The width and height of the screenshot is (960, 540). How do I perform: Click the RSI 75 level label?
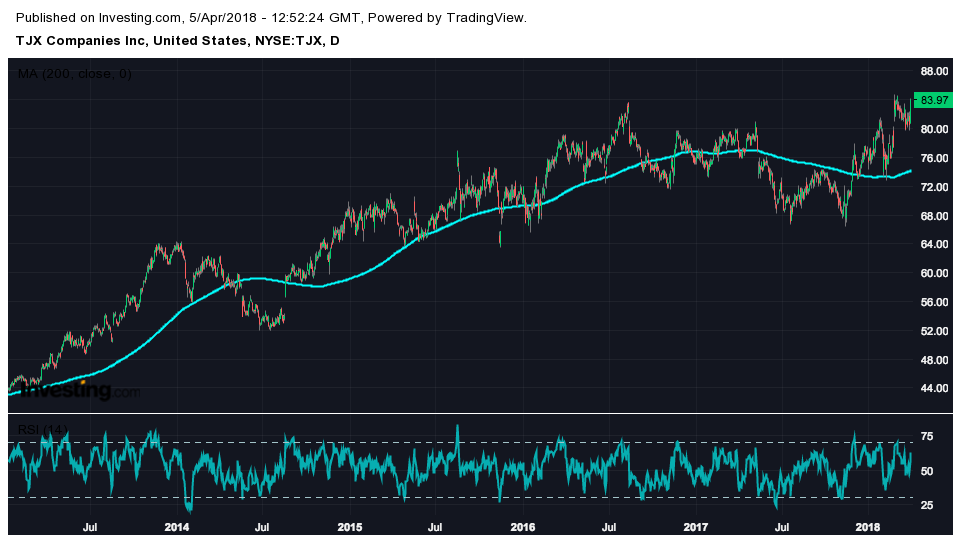point(927,437)
